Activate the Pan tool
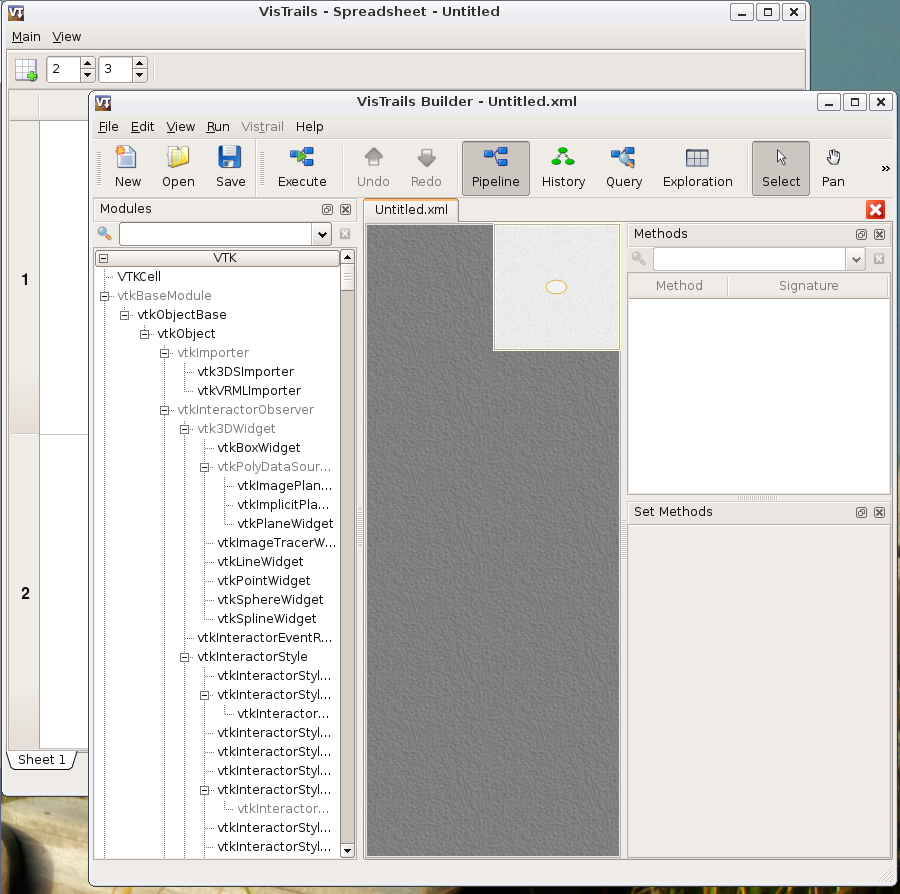This screenshot has width=900, height=894. pos(833,167)
